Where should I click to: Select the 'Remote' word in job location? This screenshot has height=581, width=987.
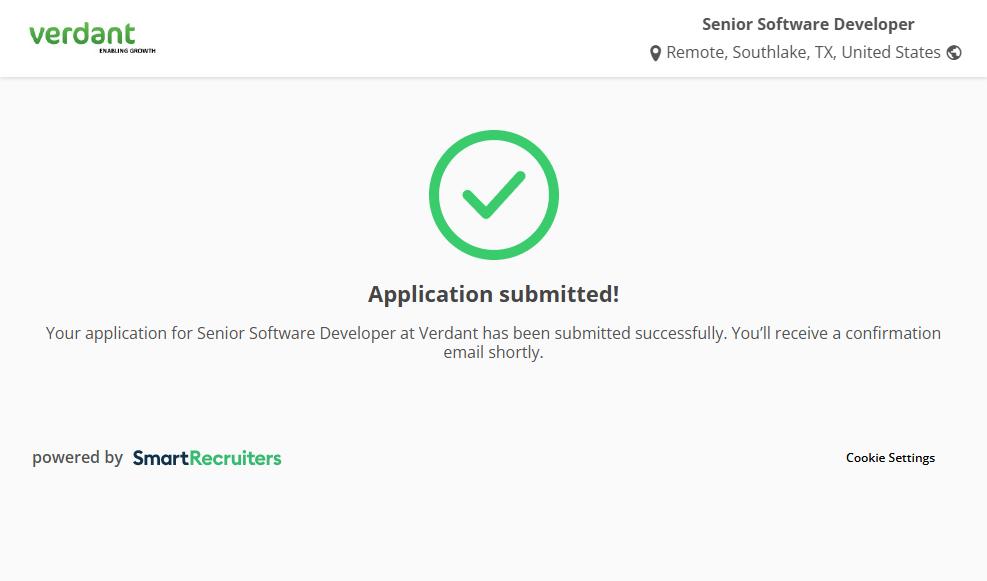click(x=694, y=52)
